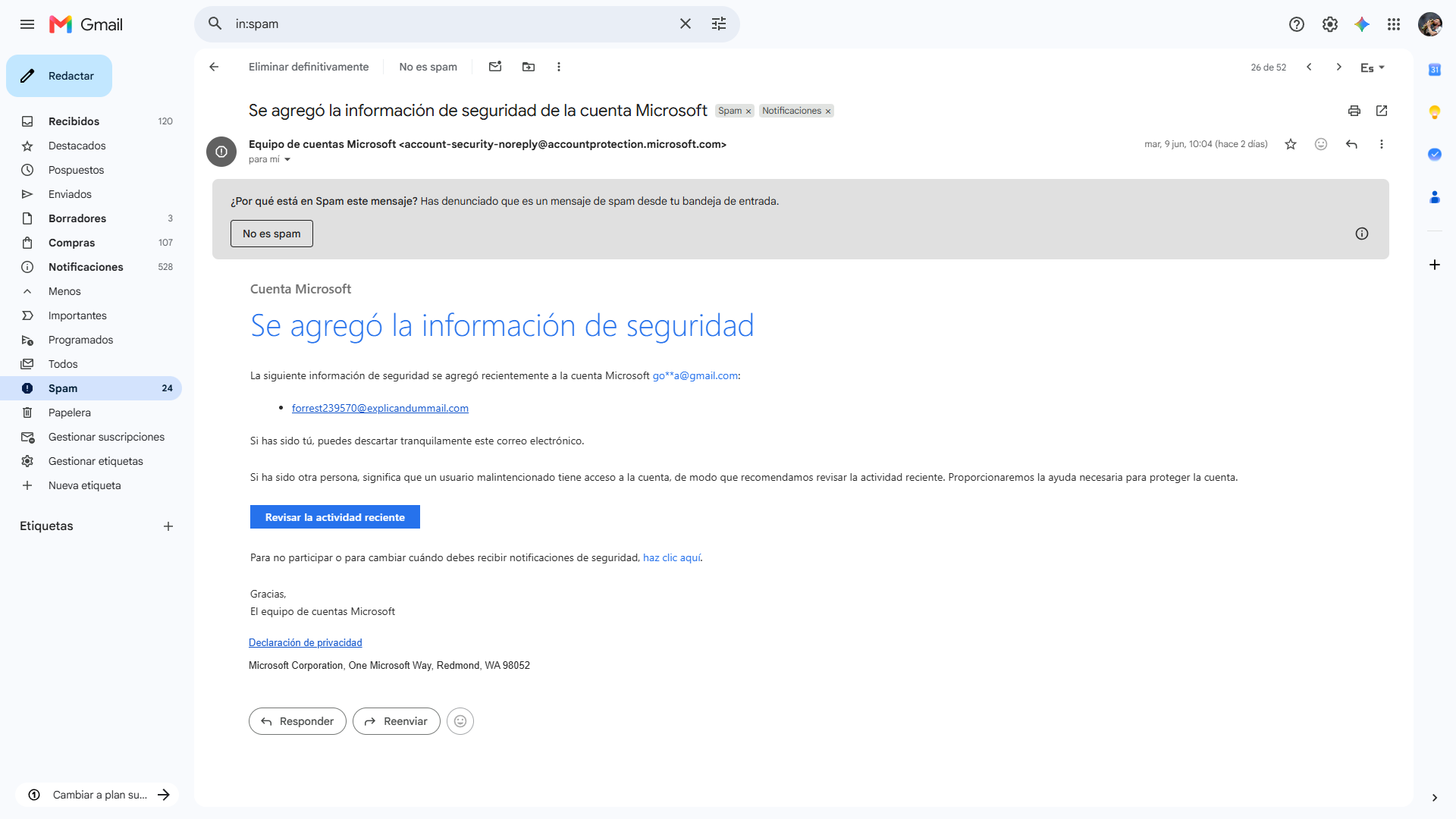This screenshot has height=819, width=1456.
Task: Open message More options three dots
Action: click(1382, 144)
